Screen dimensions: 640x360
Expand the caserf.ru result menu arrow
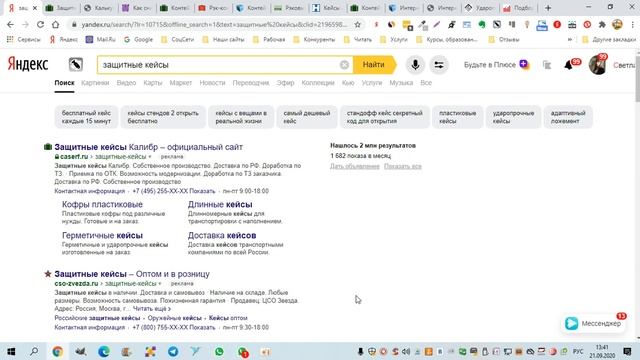(150, 157)
